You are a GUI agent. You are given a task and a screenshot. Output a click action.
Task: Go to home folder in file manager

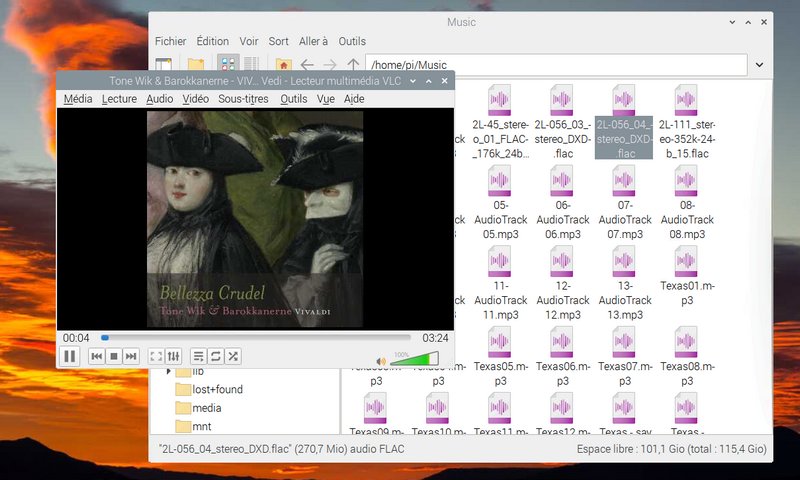pos(284,64)
